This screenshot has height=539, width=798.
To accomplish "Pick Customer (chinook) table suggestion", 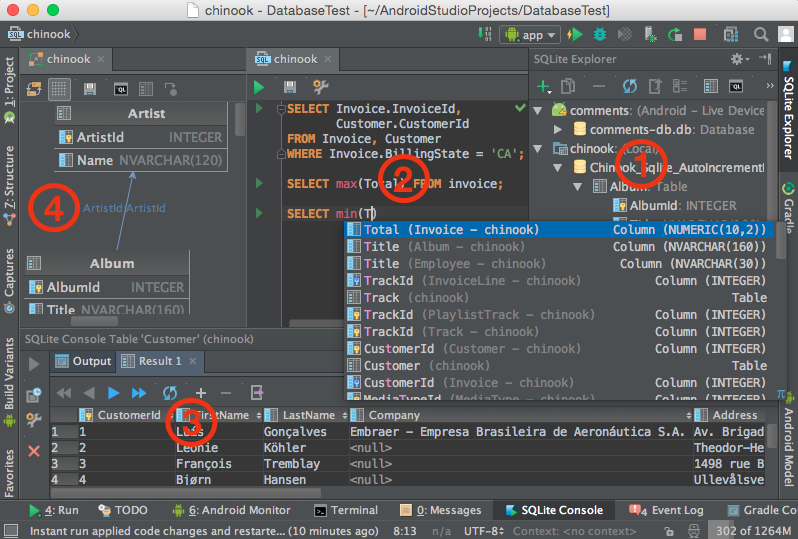I will point(560,366).
